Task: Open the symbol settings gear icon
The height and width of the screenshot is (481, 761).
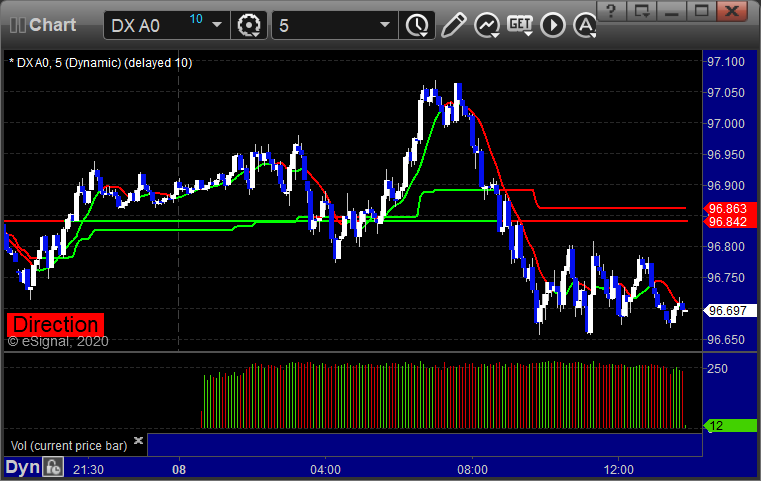Action: coord(248,25)
